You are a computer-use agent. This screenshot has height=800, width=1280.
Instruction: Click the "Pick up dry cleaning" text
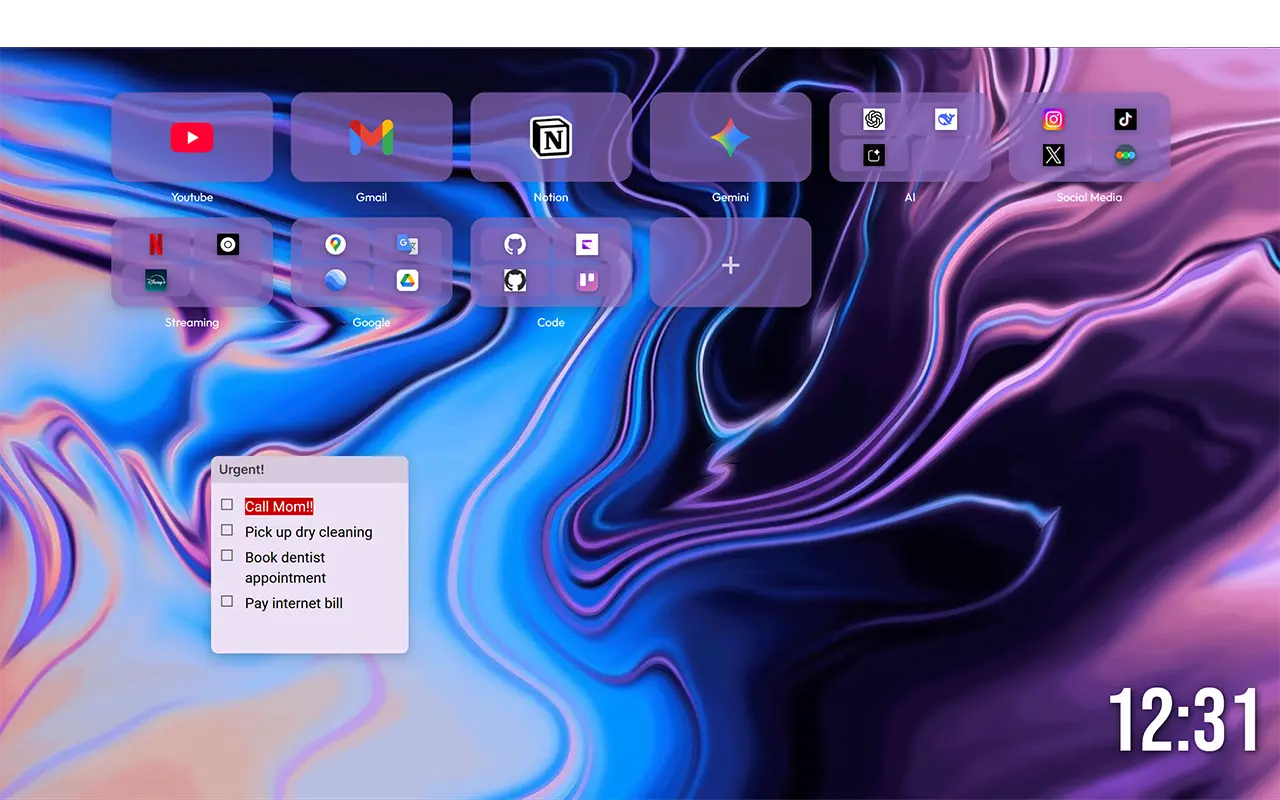coord(309,532)
